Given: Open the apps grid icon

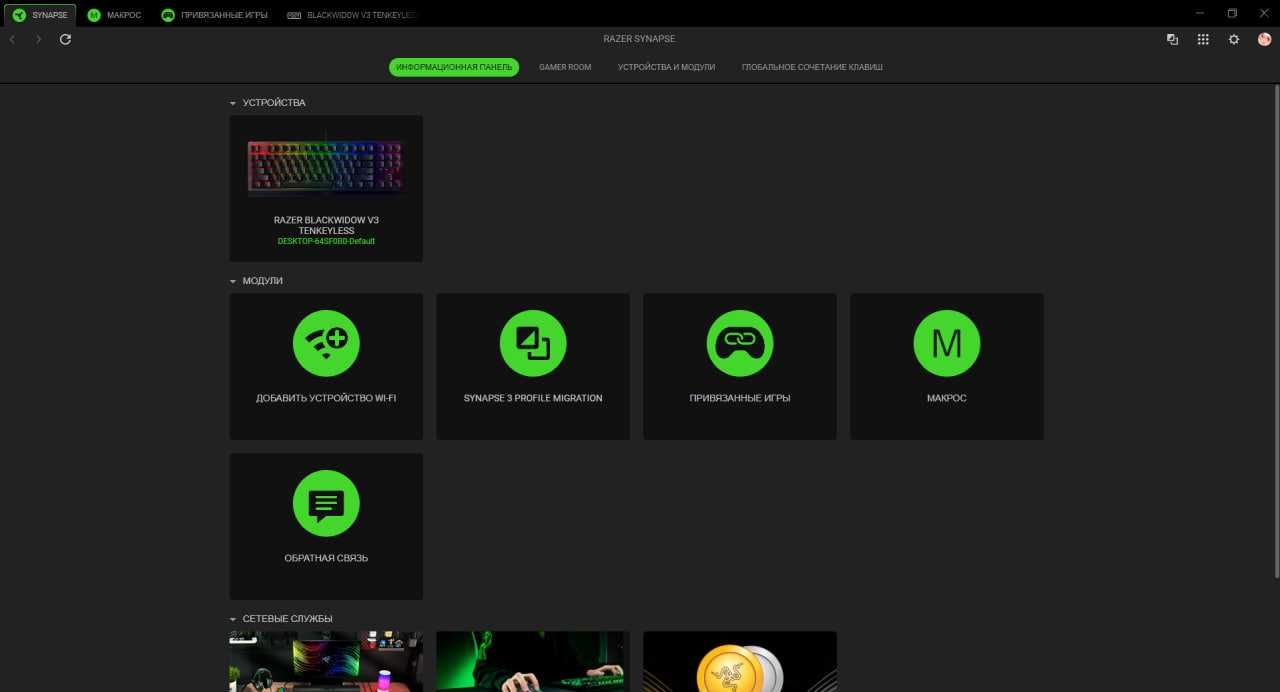Looking at the screenshot, I should [x=1203, y=39].
